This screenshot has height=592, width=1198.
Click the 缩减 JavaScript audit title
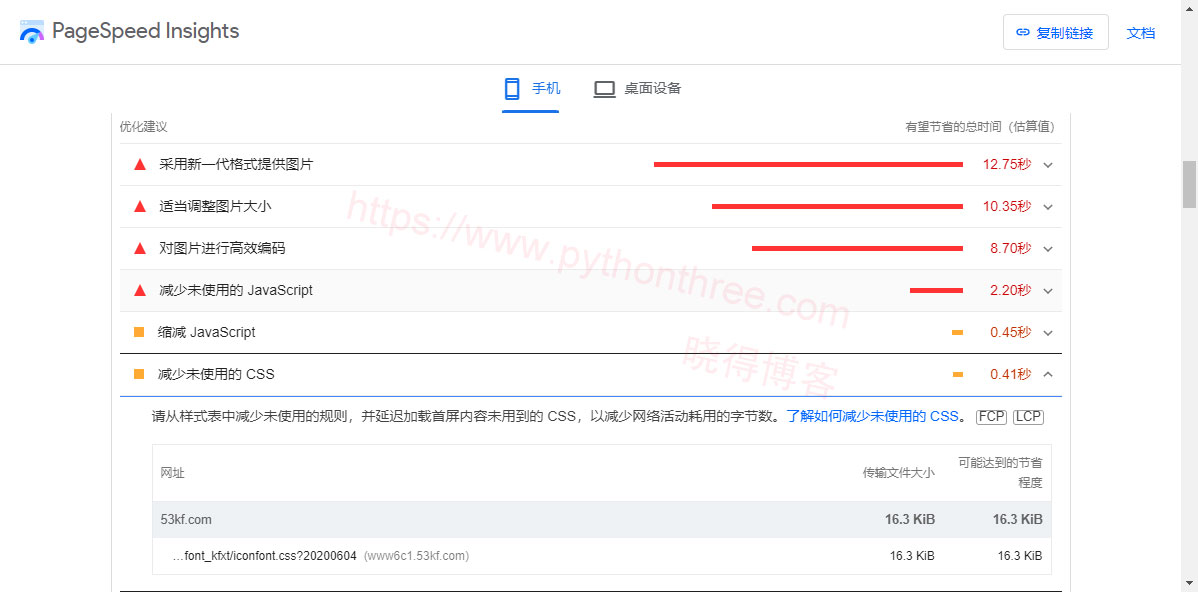(x=206, y=332)
